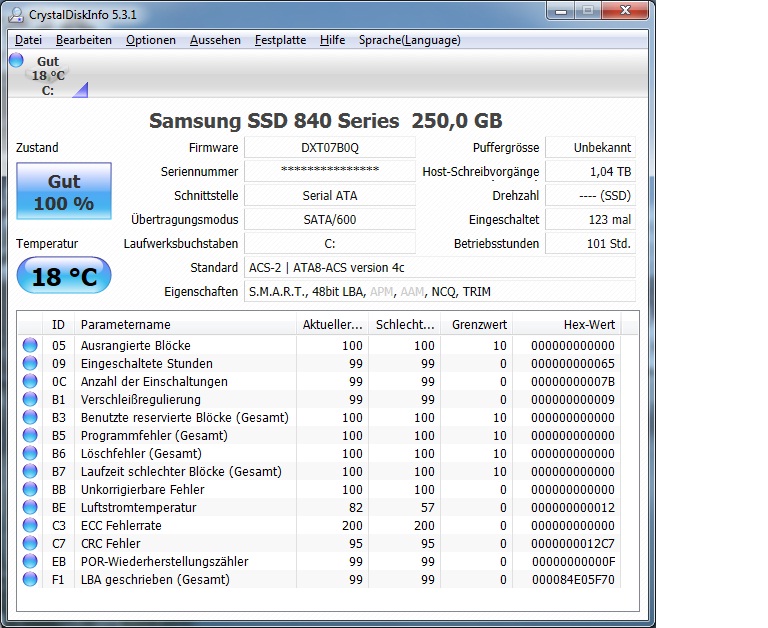This screenshot has width=768, height=628.
Task: Open the Aussehen menu
Action: pos(215,40)
